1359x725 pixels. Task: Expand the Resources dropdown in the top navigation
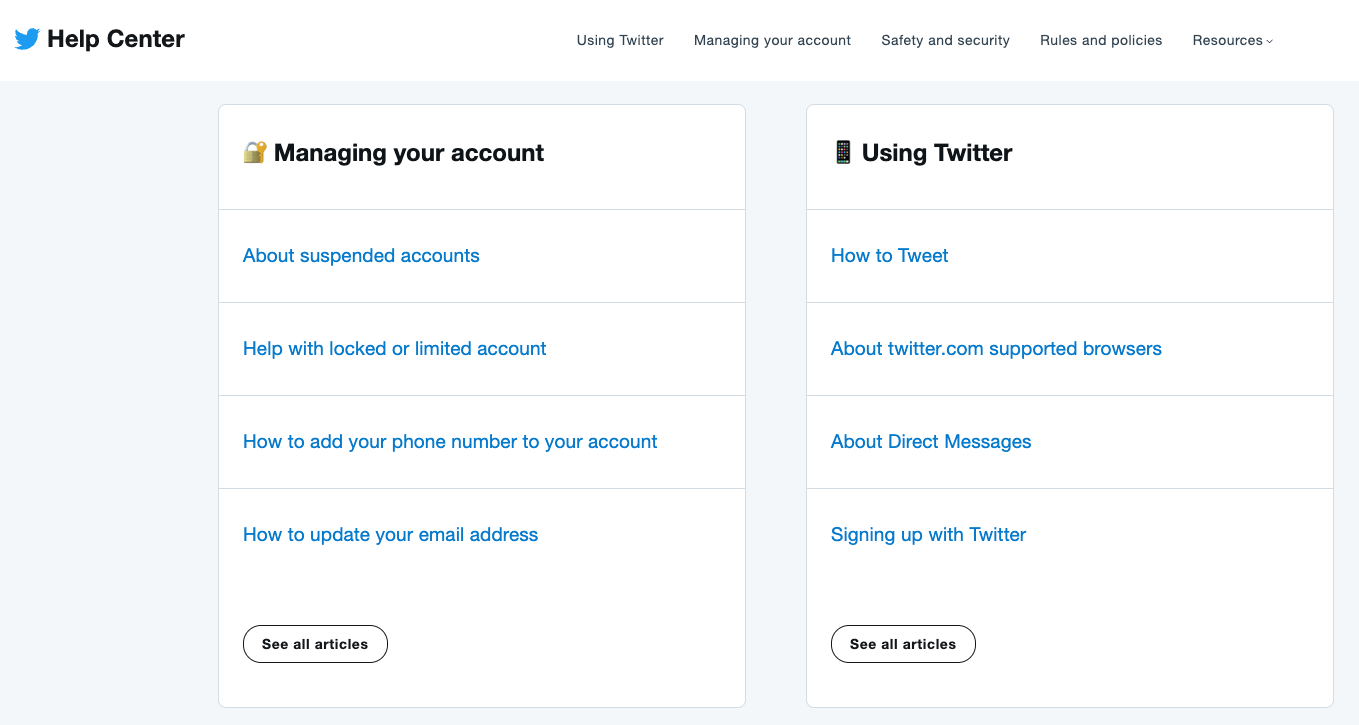point(1232,40)
